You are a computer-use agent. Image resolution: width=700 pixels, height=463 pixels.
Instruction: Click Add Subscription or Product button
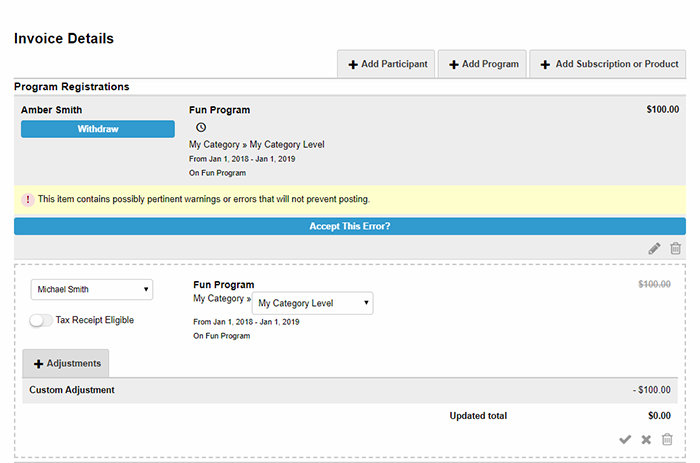click(609, 64)
